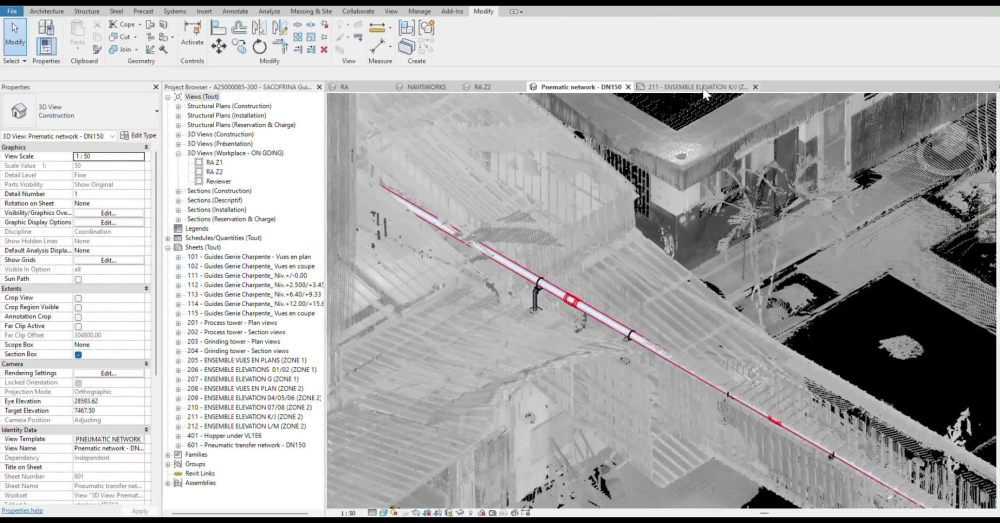1000x523 pixels.
Task: Collapse the Sheets (Tout) node
Action: point(168,247)
